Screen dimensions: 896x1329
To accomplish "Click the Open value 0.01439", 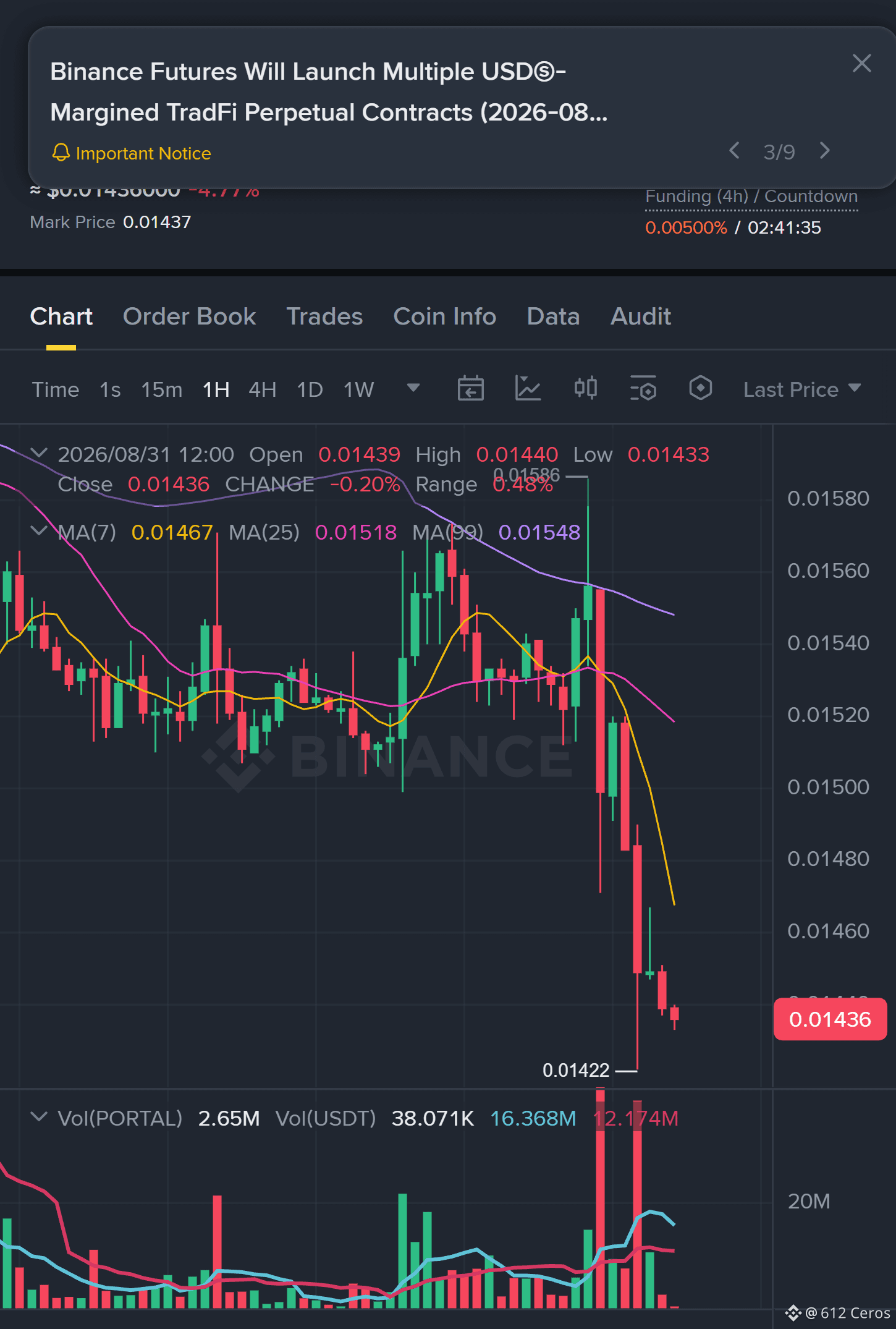I will coord(359,454).
